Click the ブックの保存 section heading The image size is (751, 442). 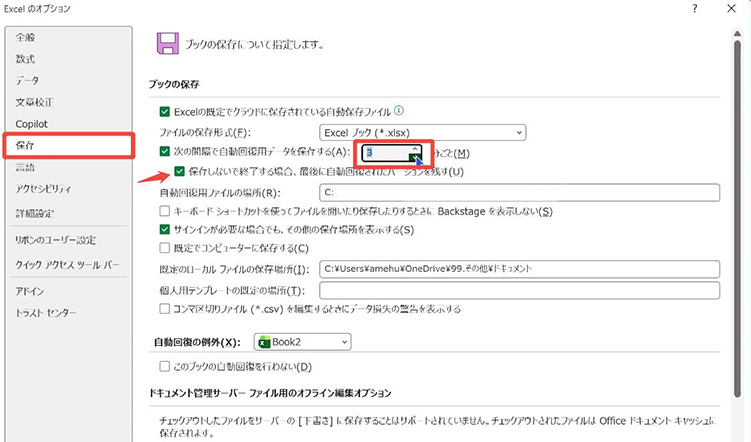(x=174, y=84)
